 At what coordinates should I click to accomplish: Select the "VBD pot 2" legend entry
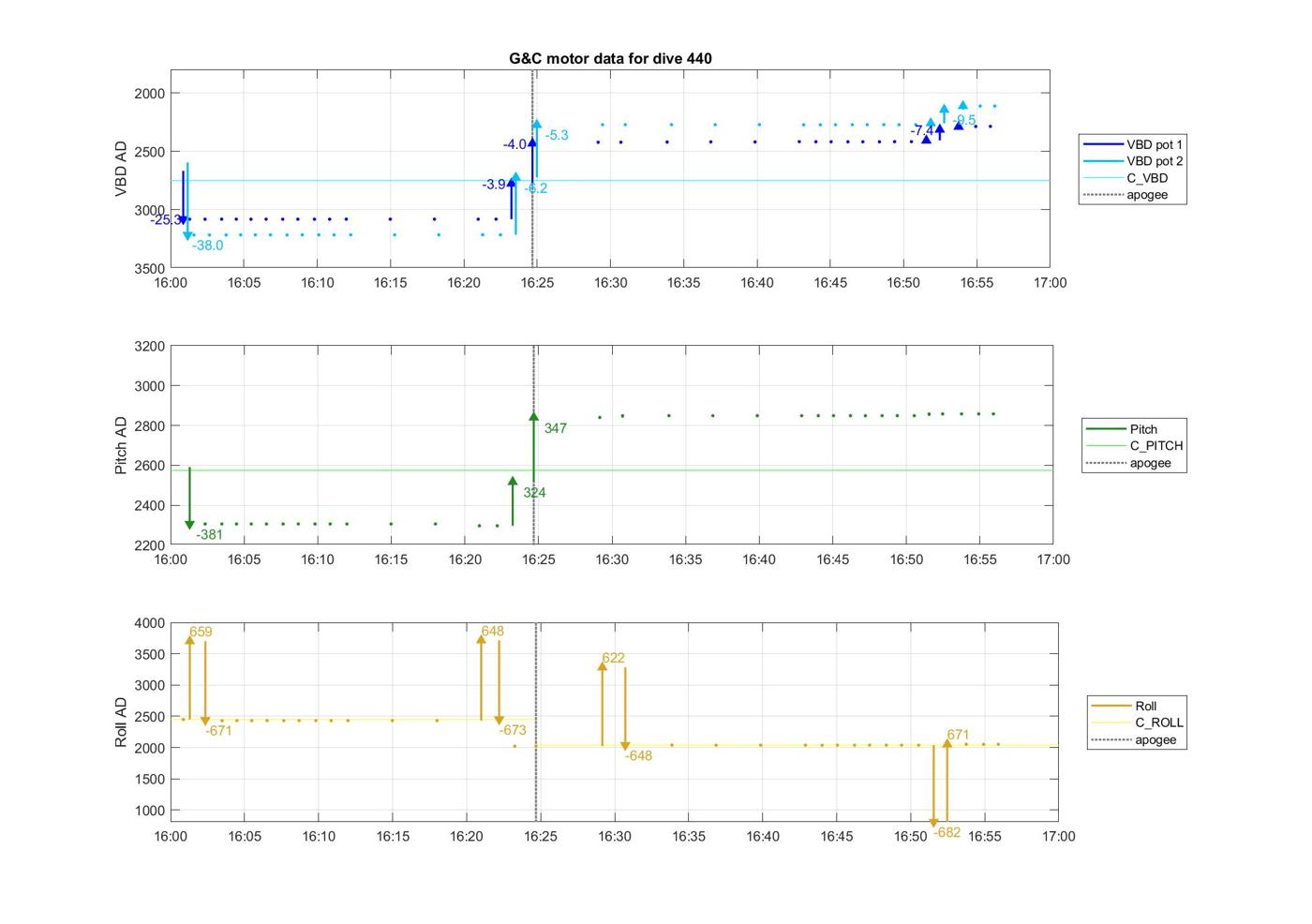[x=1133, y=161]
